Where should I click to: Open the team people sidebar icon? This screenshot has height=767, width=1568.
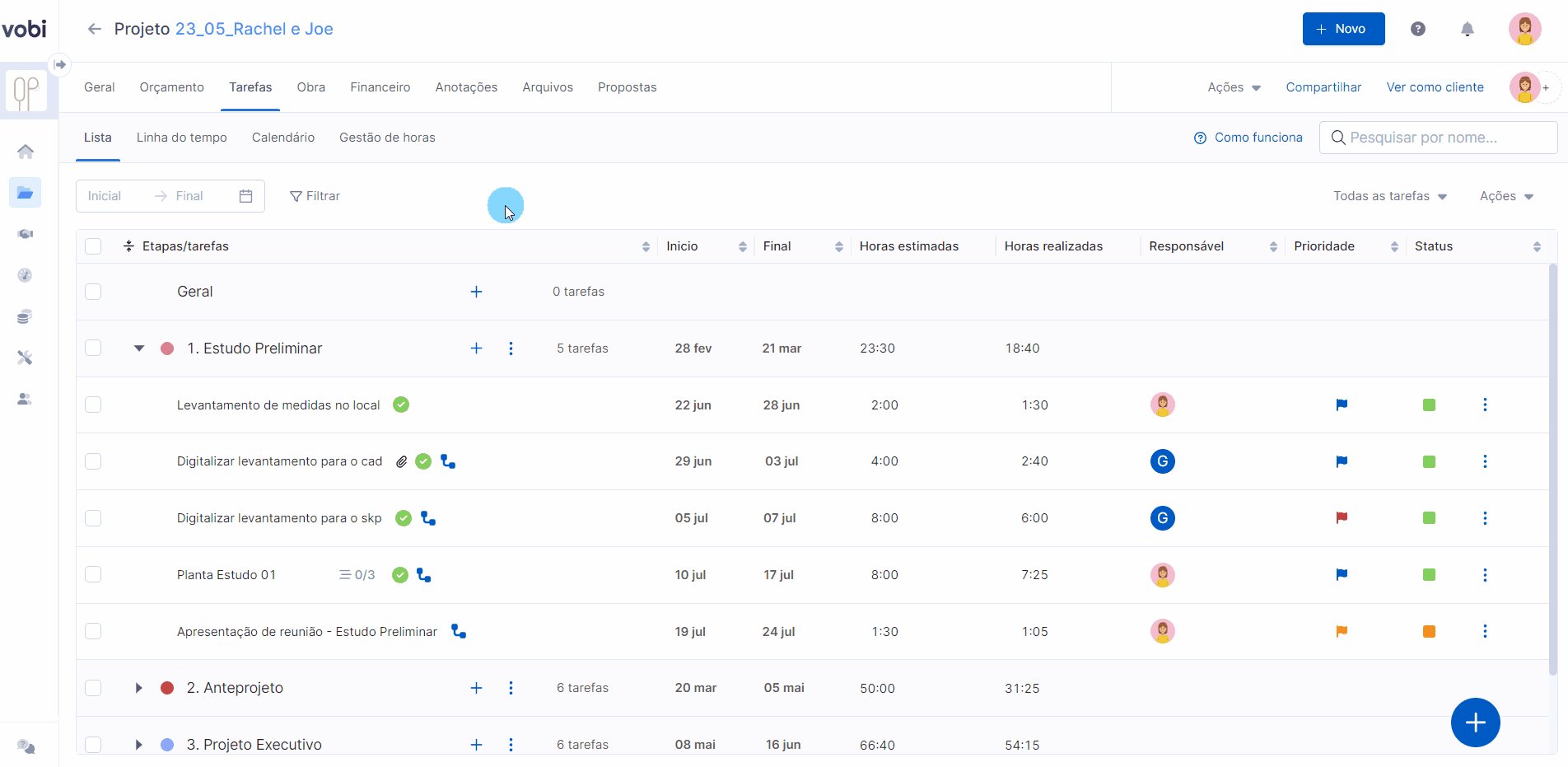click(26, 399)
